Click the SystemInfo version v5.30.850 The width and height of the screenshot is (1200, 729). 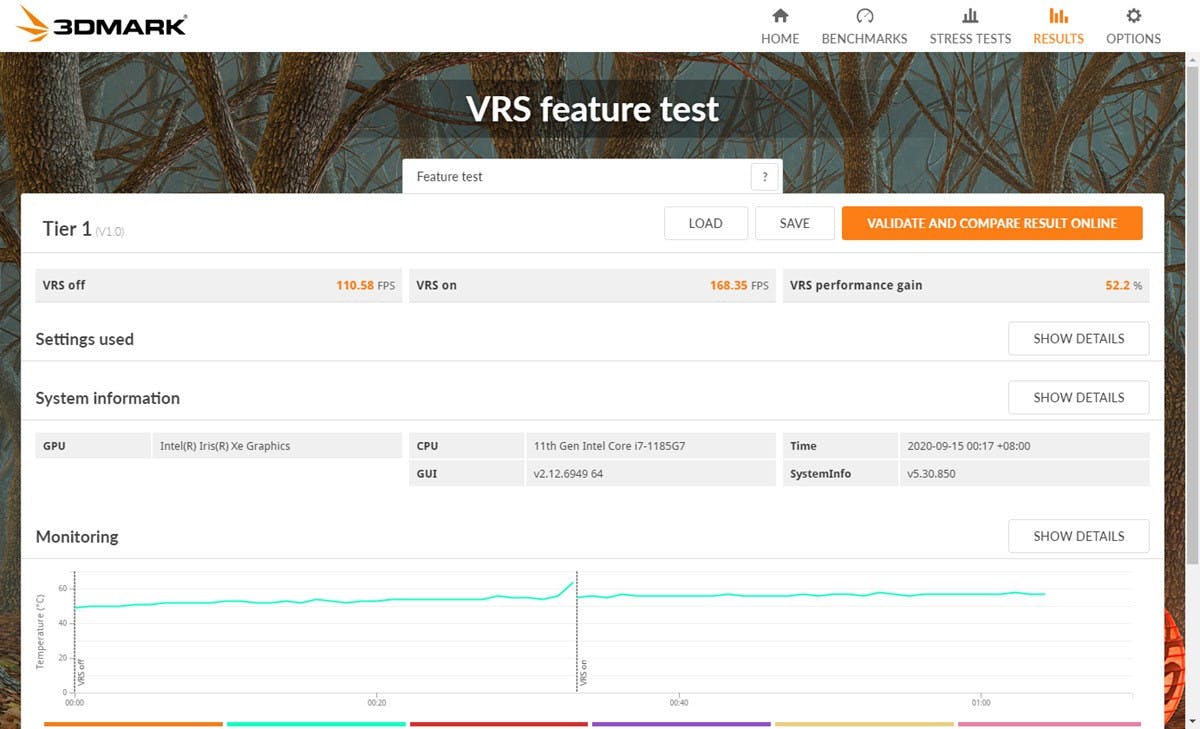click(931, 473)
